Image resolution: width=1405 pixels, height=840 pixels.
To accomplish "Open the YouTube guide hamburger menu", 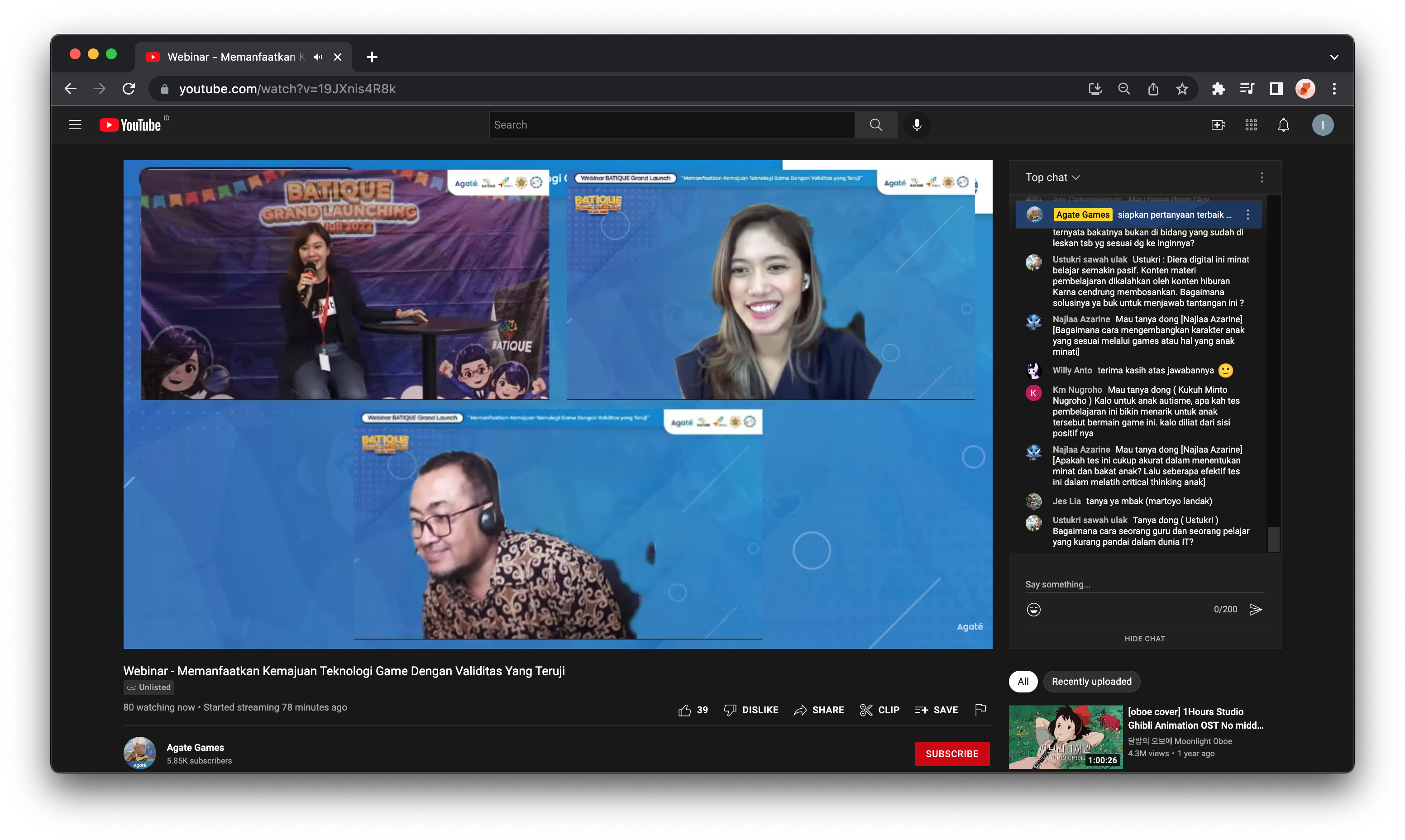I will [x=75, y=124].
